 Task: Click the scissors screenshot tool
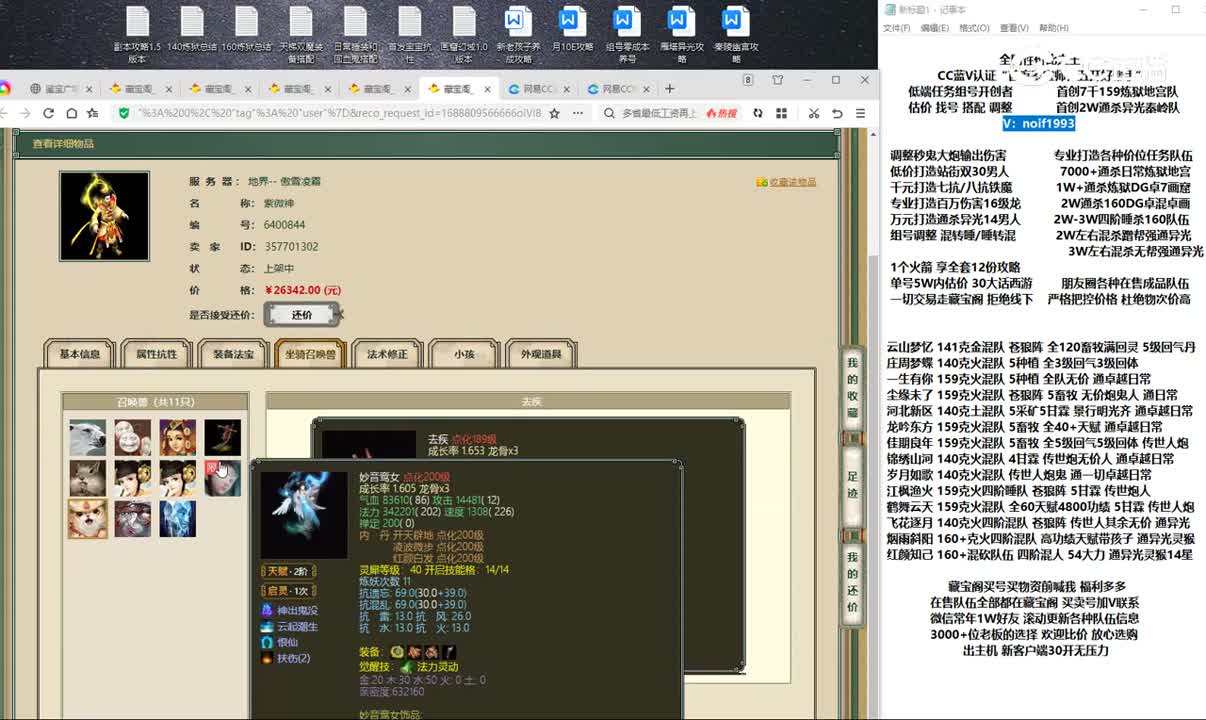[813, 113]
